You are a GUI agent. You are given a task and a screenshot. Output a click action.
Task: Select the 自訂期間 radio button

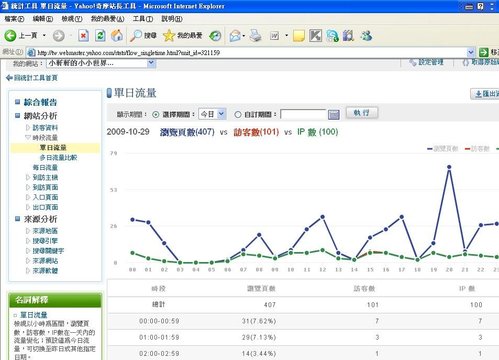238,114
